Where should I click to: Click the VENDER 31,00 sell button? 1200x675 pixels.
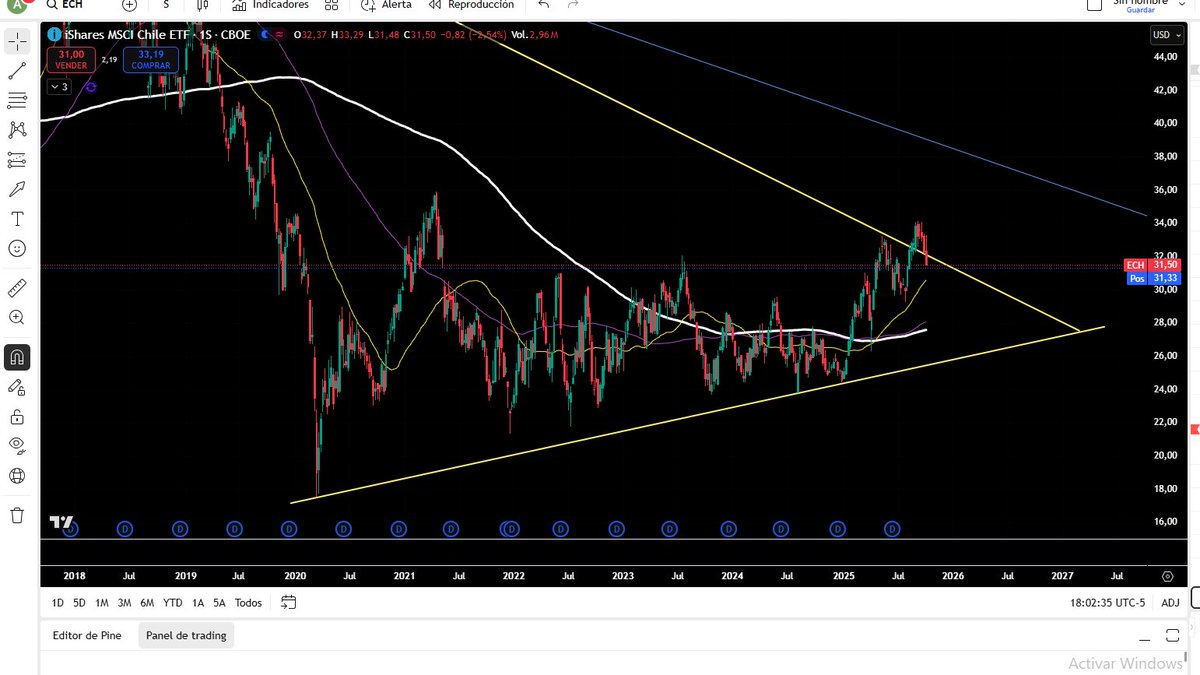pyautogui.click(x=72, y=60)
